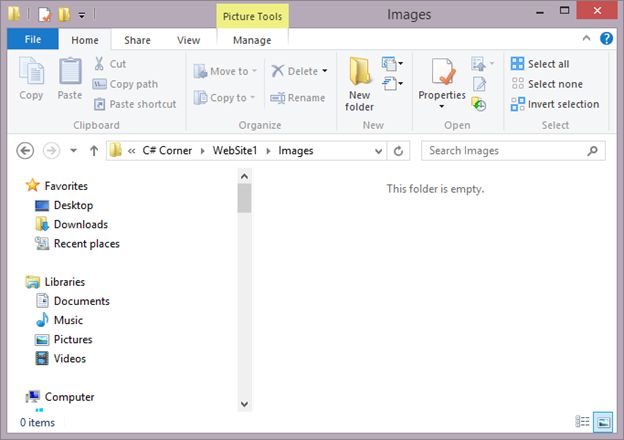The width and height of the screenshot is (624, 440).
Task: Expand the Properties dropdown arrow
Action: 442,106
